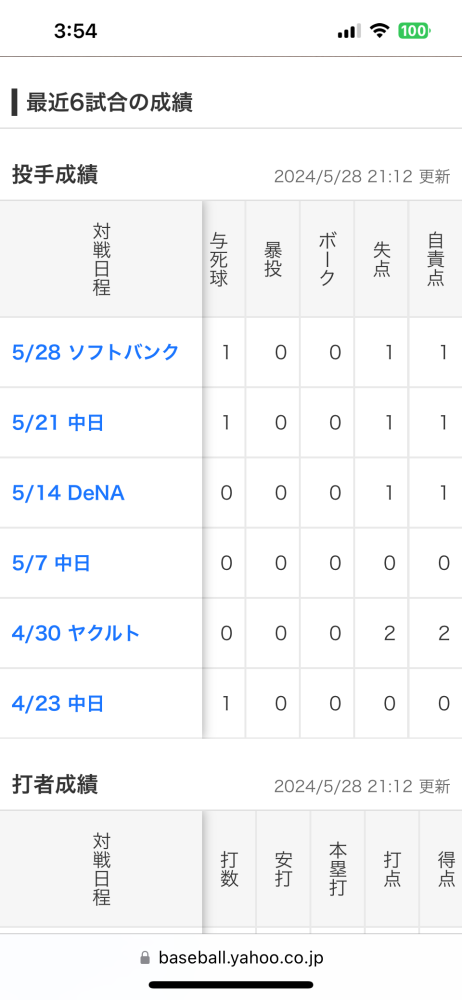Open the 5/21 中日 game link
The image size is (462, 1000).
pyautogui.click(x=58, y=422)
